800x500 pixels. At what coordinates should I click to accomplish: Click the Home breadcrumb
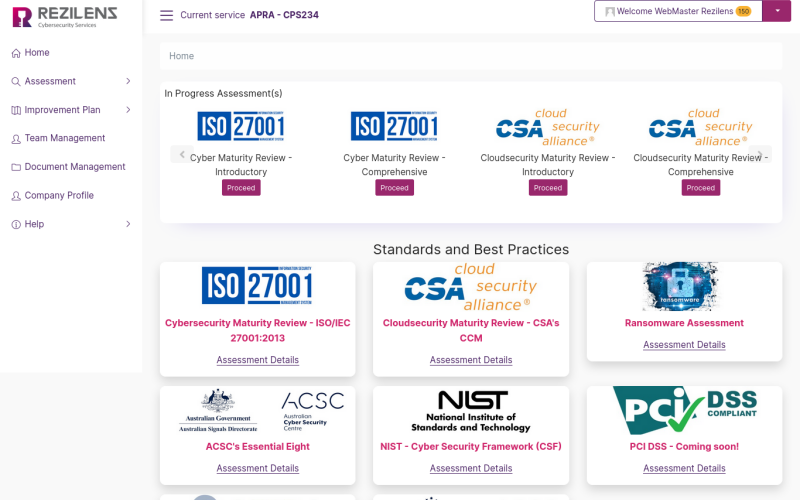click(182, 56)
